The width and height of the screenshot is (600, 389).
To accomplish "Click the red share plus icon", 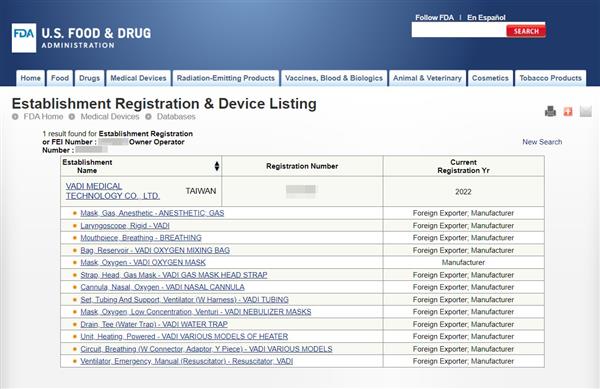I will click(x=568, y=111).
